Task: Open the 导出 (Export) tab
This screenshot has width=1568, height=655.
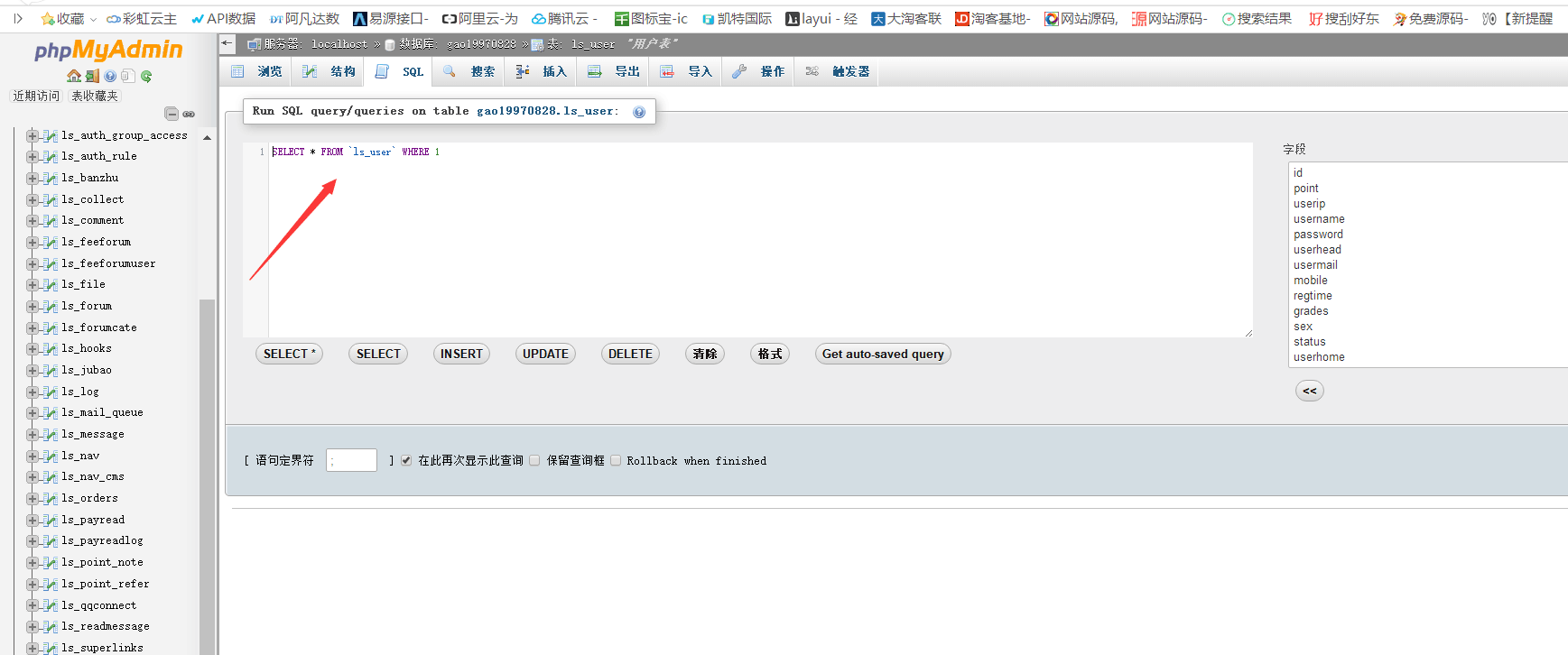Action: tap(614, 71)
